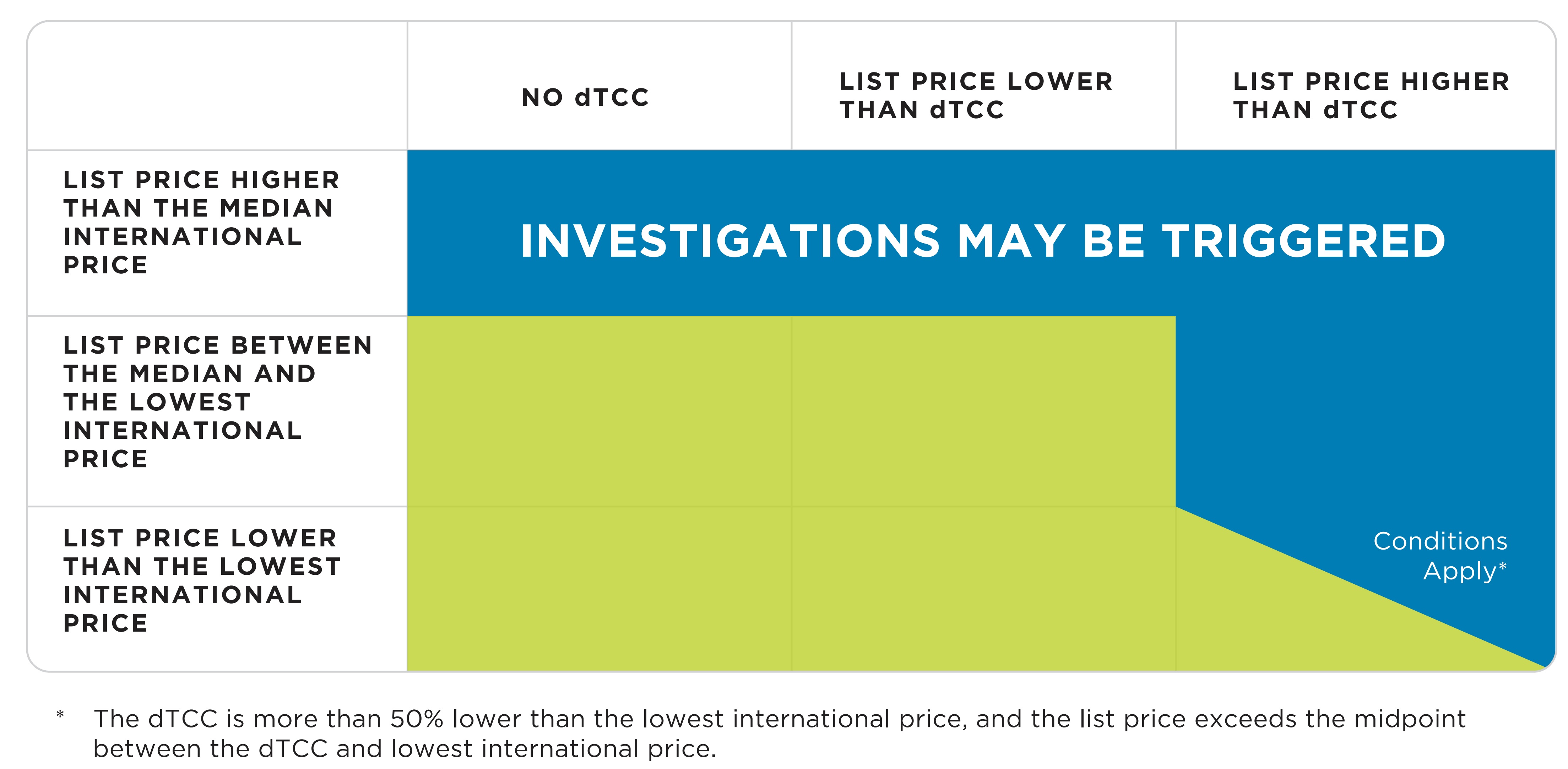Click the footnote's second line about lowest international price
This screenshot has width=1568, height=769.
(404, 749)
